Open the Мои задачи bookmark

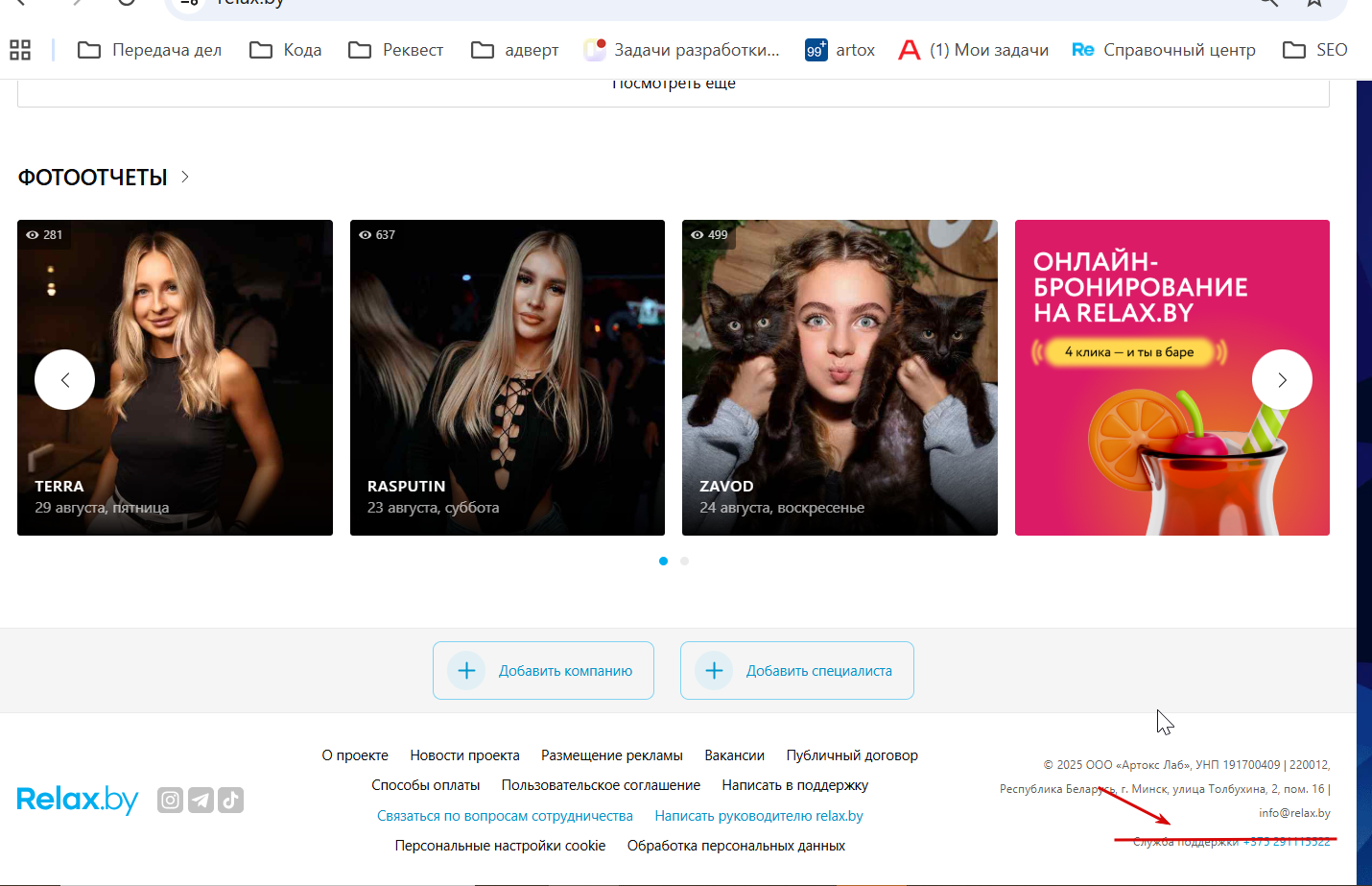[973, 50]
